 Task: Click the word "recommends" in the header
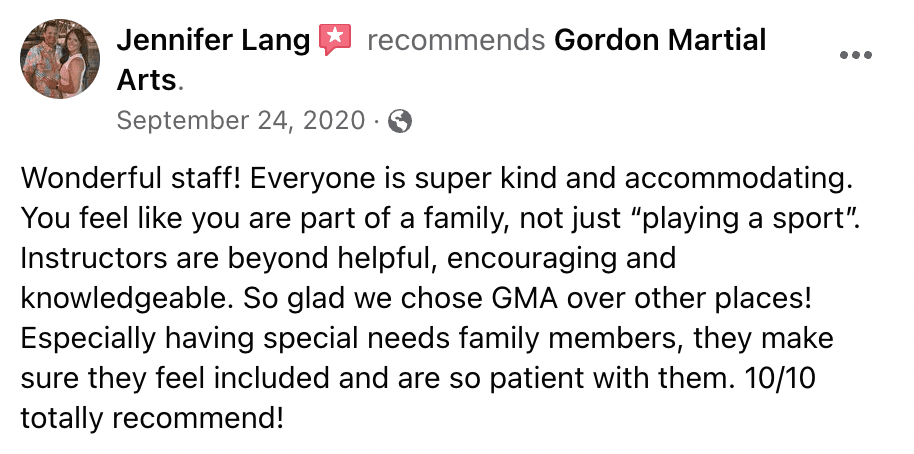(456, 41)
